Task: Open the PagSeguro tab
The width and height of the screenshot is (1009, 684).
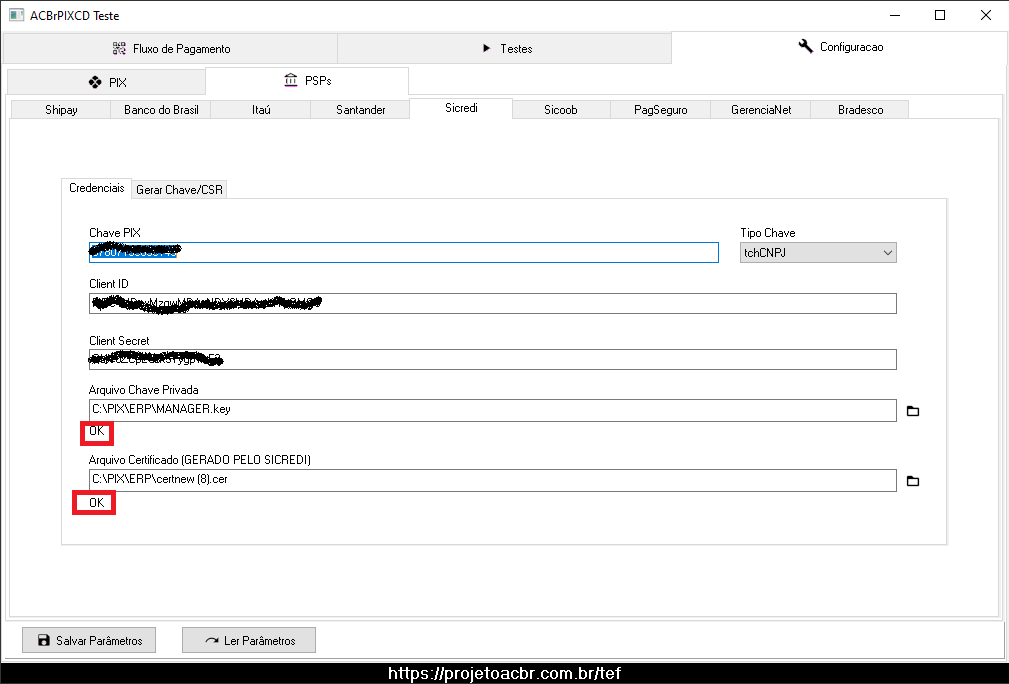Action: pyautogui.click(x=660, y=110)
